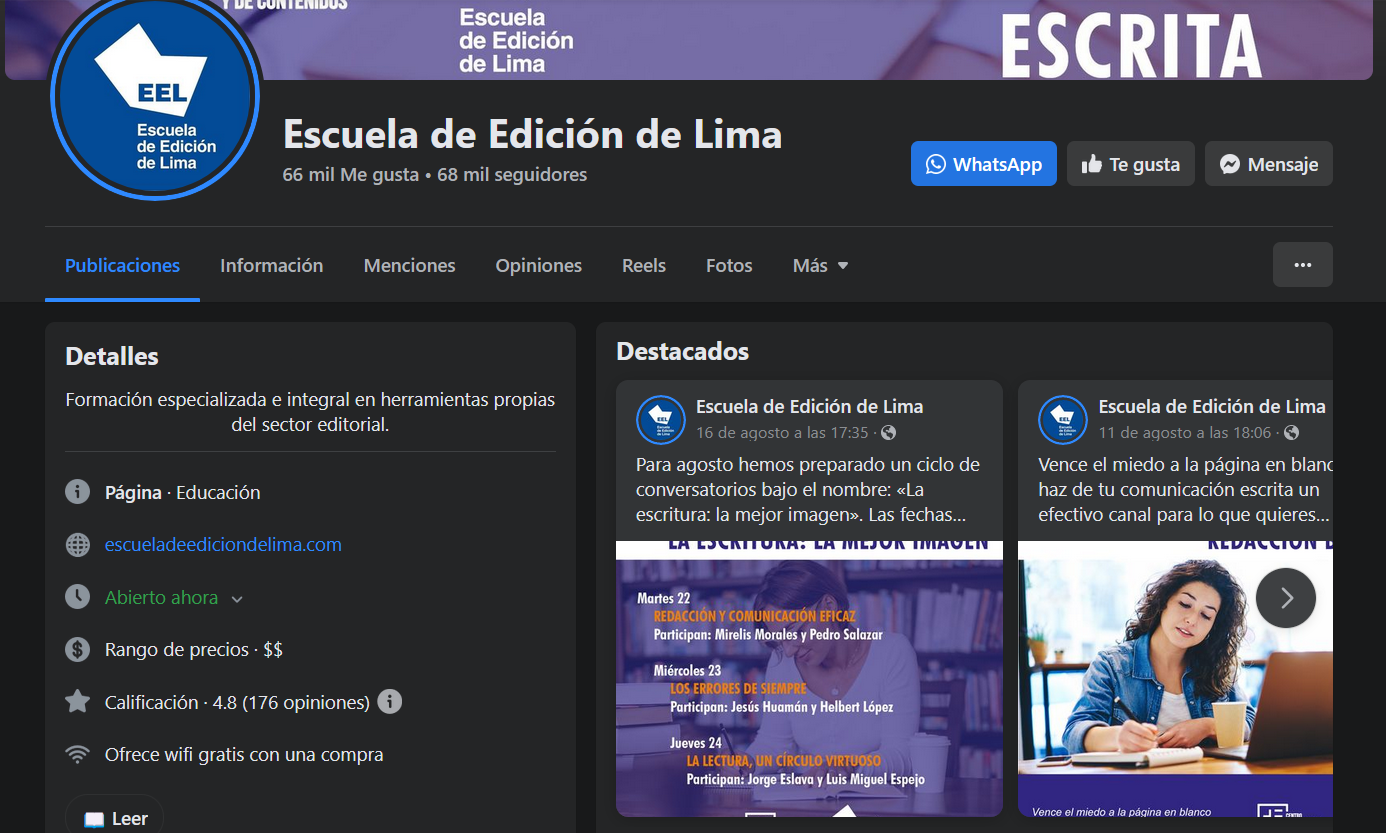Open the Escuela de Edición de Lima profile picture

[x=155, y=98]
